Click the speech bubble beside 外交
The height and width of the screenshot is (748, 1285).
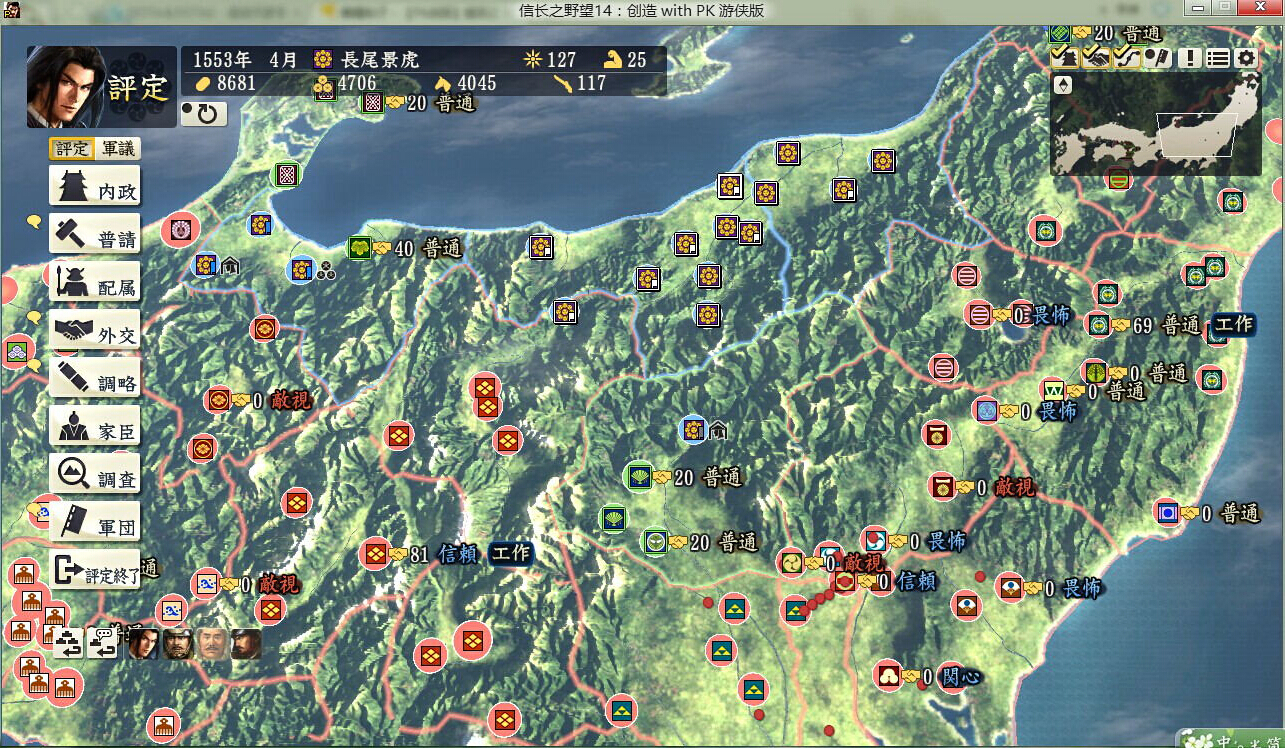click(x=33, y=318)
